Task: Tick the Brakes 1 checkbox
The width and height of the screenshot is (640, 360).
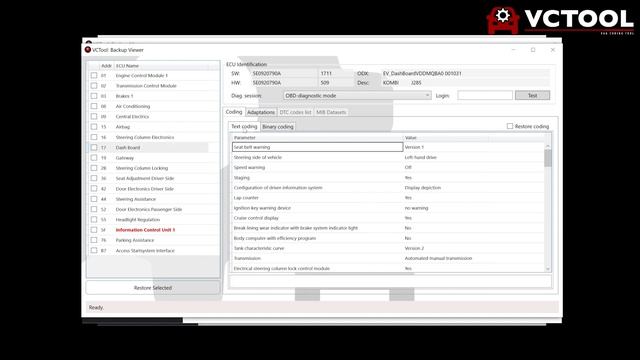Action: coord(94,96)
